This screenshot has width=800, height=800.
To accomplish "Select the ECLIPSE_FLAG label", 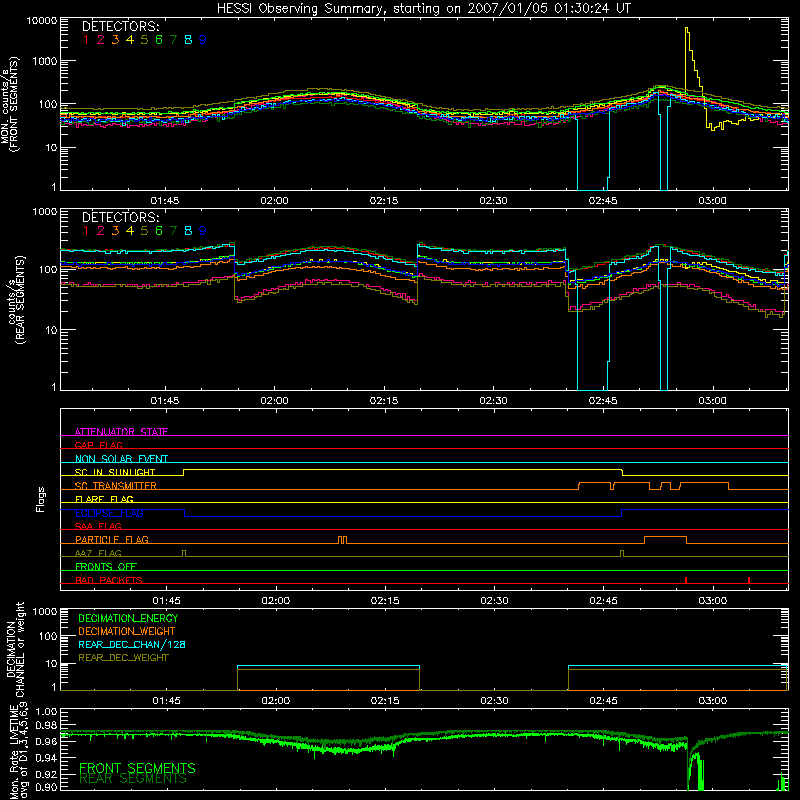I will [109, 513].
